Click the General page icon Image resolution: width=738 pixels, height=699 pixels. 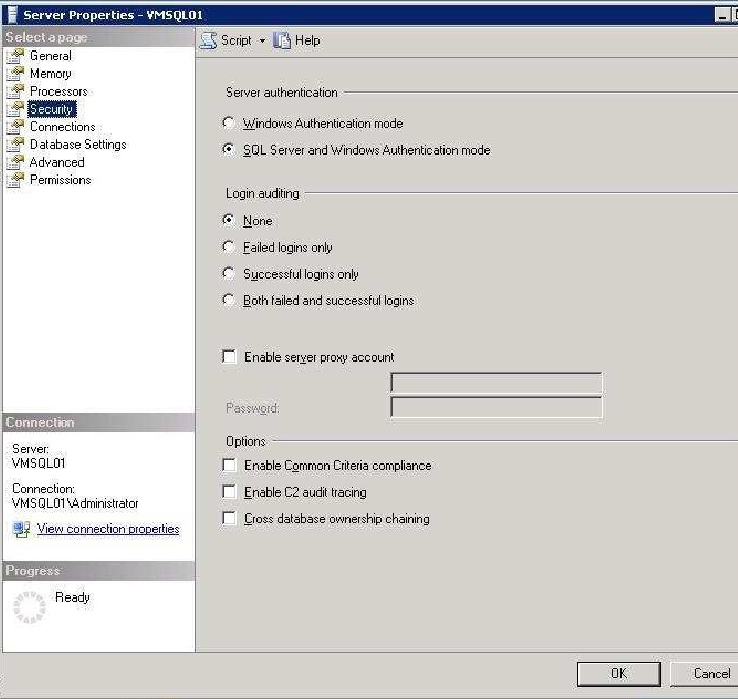coord(15,56)
